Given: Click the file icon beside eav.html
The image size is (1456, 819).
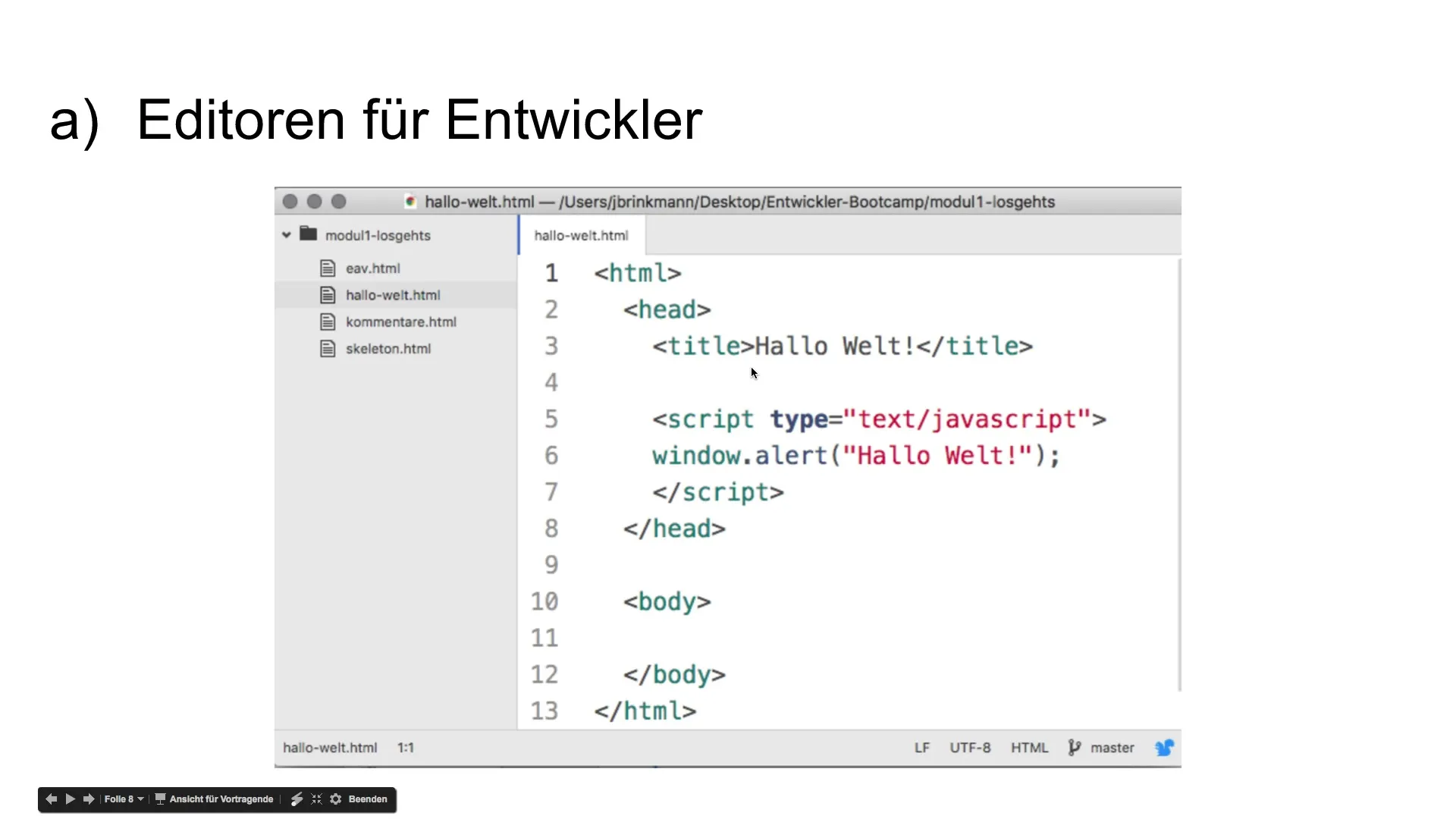Looking at the screenshot, I should point(328,268).
